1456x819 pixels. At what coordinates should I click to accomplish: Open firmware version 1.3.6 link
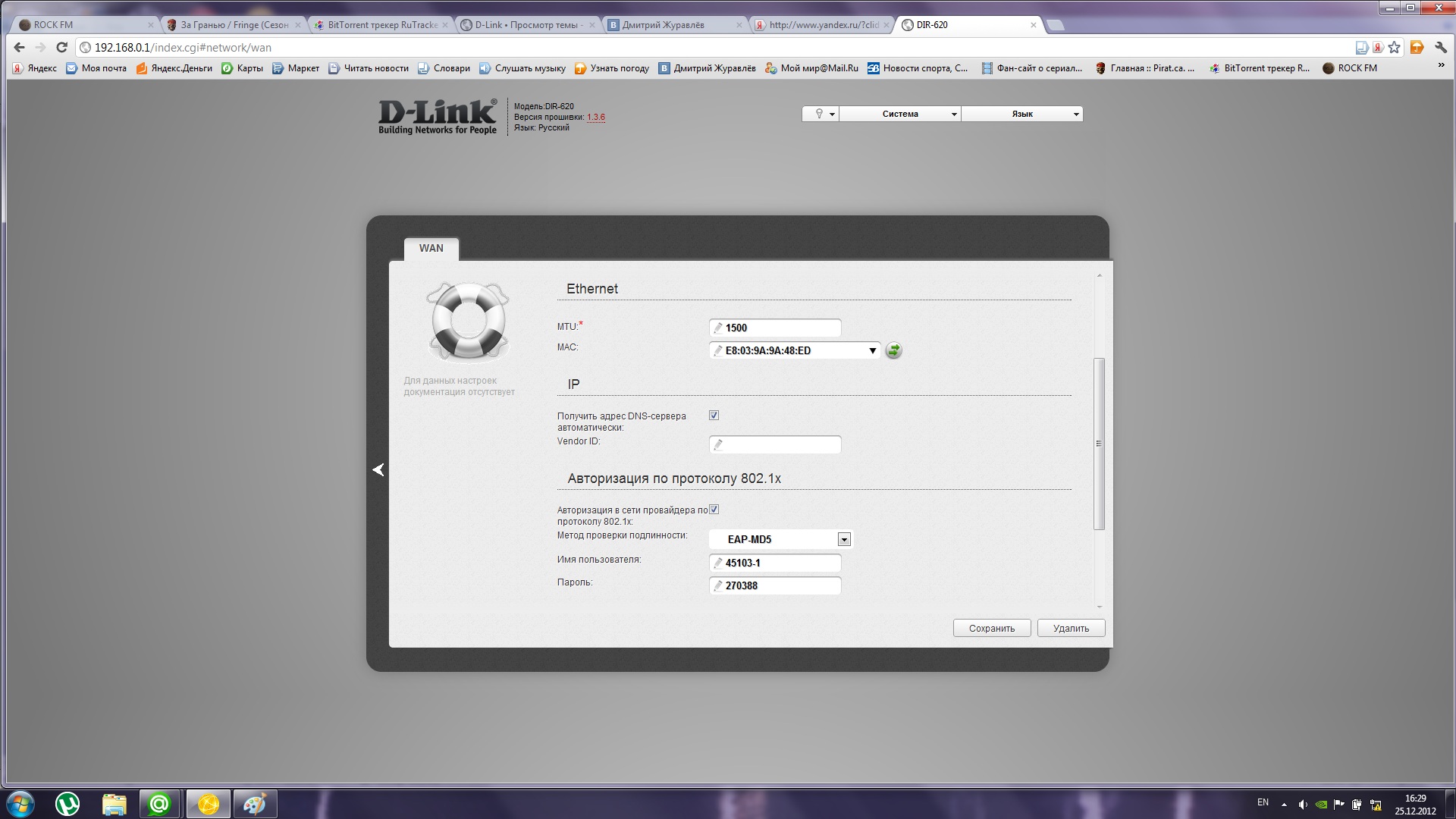[596, 118]
